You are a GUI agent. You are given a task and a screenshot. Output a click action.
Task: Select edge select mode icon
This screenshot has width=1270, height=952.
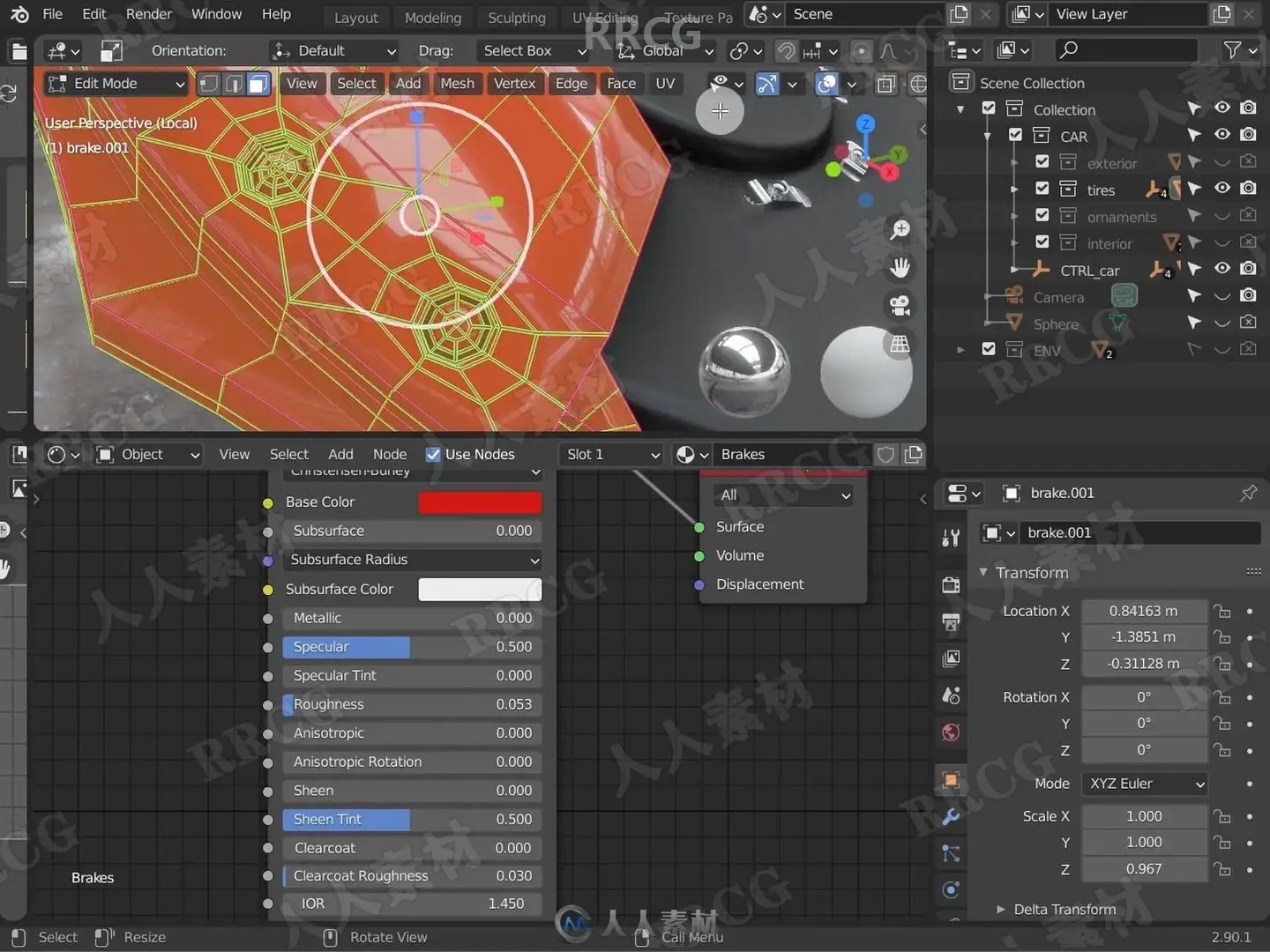[234, 84]
